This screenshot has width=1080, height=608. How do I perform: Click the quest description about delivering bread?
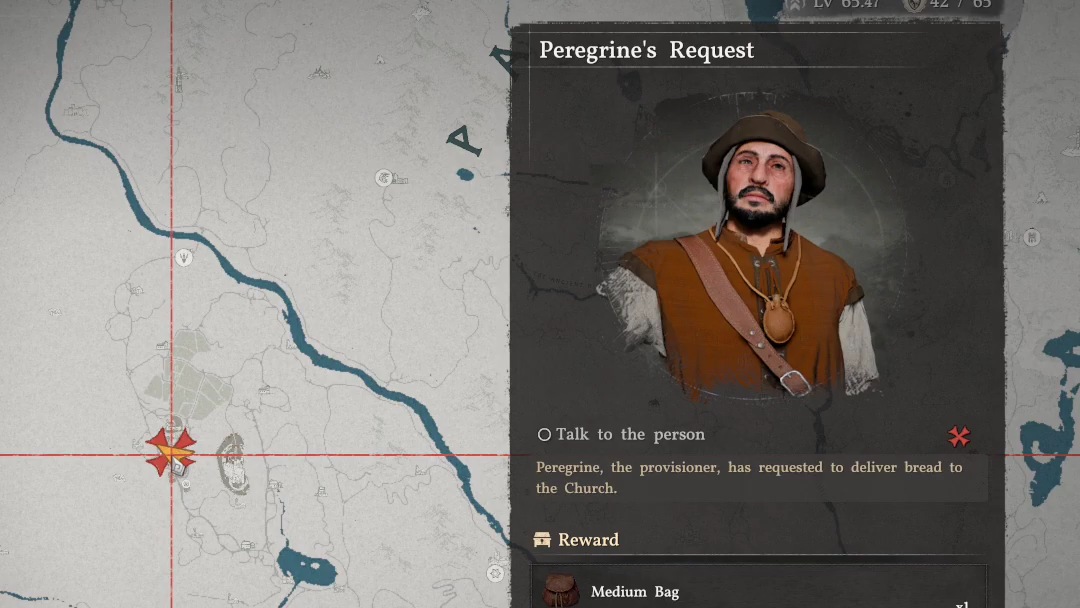[749, 477]
